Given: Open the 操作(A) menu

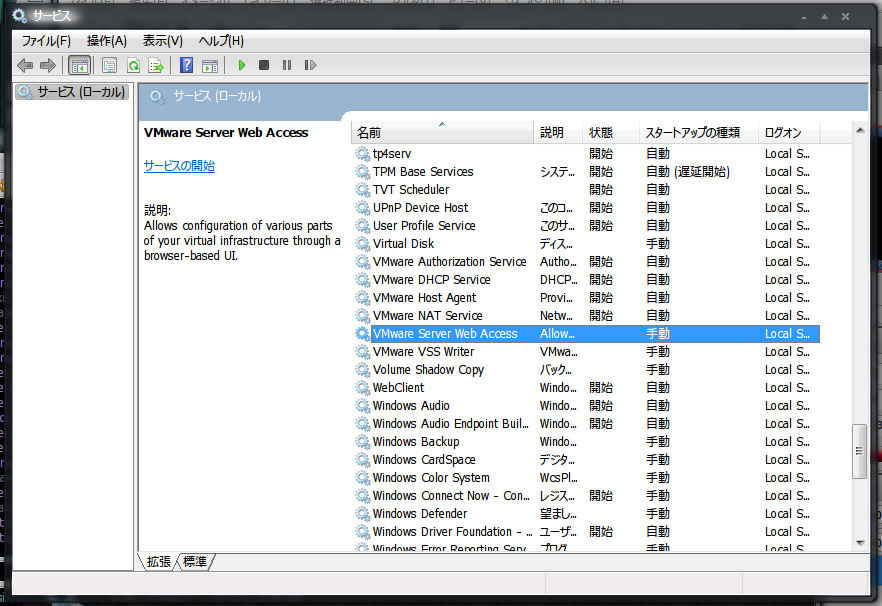Looking at the screenshot, I should (106, 41).
